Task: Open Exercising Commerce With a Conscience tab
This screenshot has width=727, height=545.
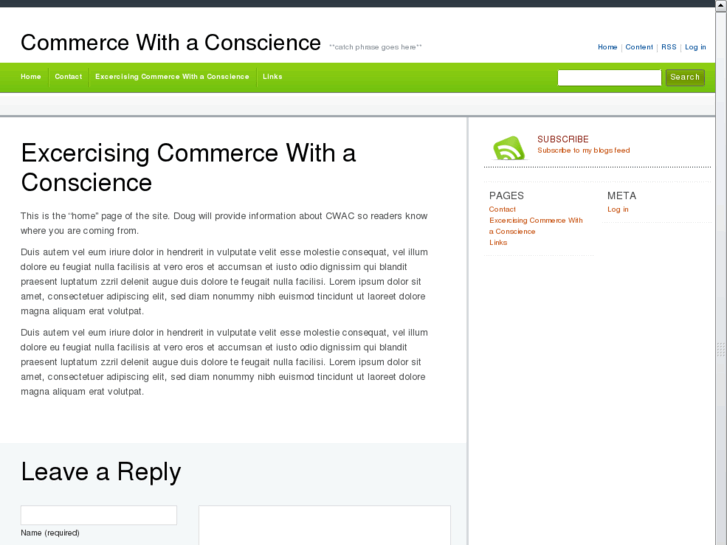Action: click(172, 77)
